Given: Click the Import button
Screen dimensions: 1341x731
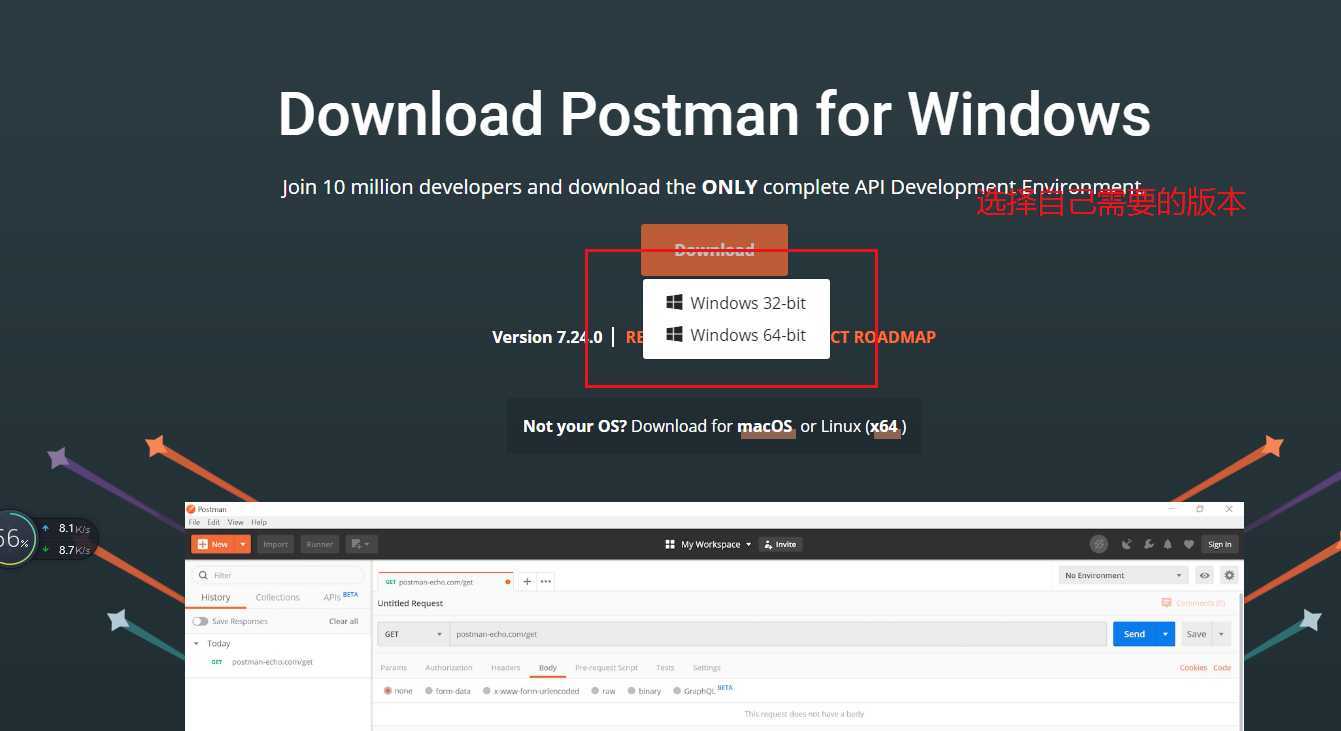Looking at the screenshot, I should 276,544.
